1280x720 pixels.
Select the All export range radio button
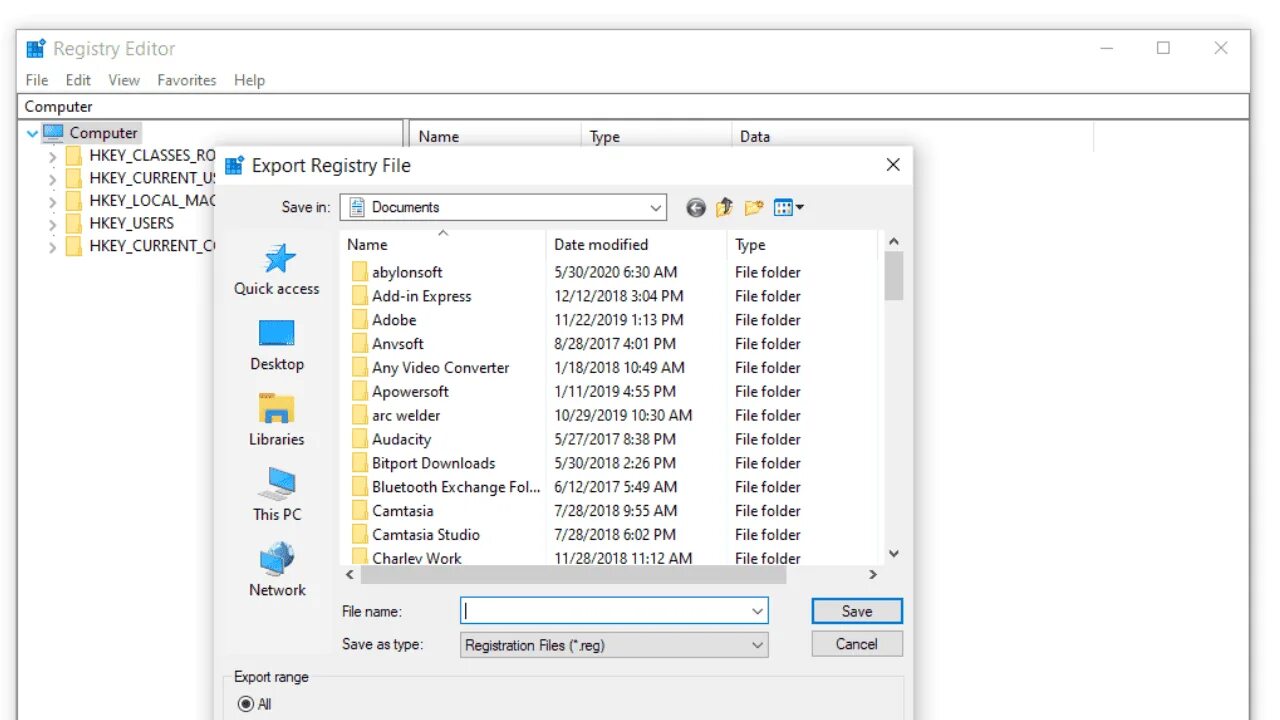[246, 704]
